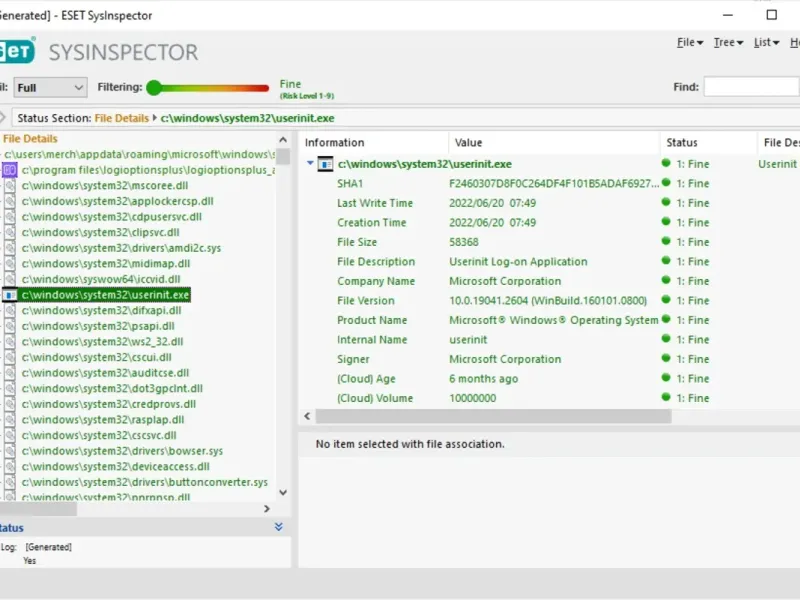Collapse the Status panel with double chevron

(x=279, y=527)
